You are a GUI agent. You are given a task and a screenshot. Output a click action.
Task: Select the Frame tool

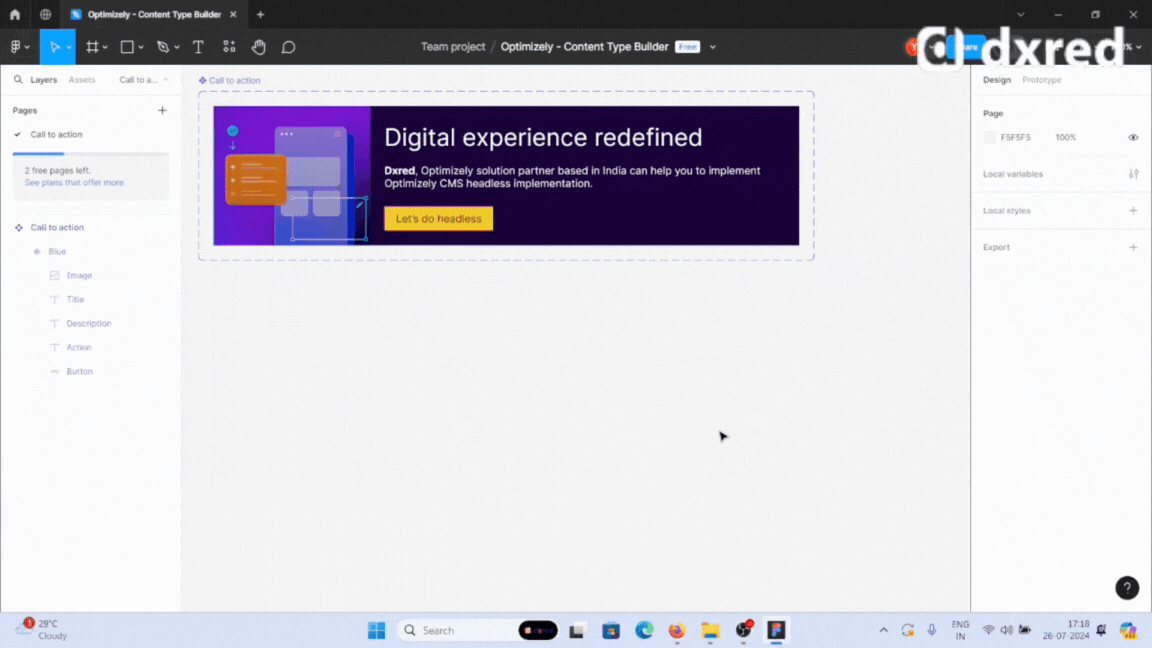92,47
